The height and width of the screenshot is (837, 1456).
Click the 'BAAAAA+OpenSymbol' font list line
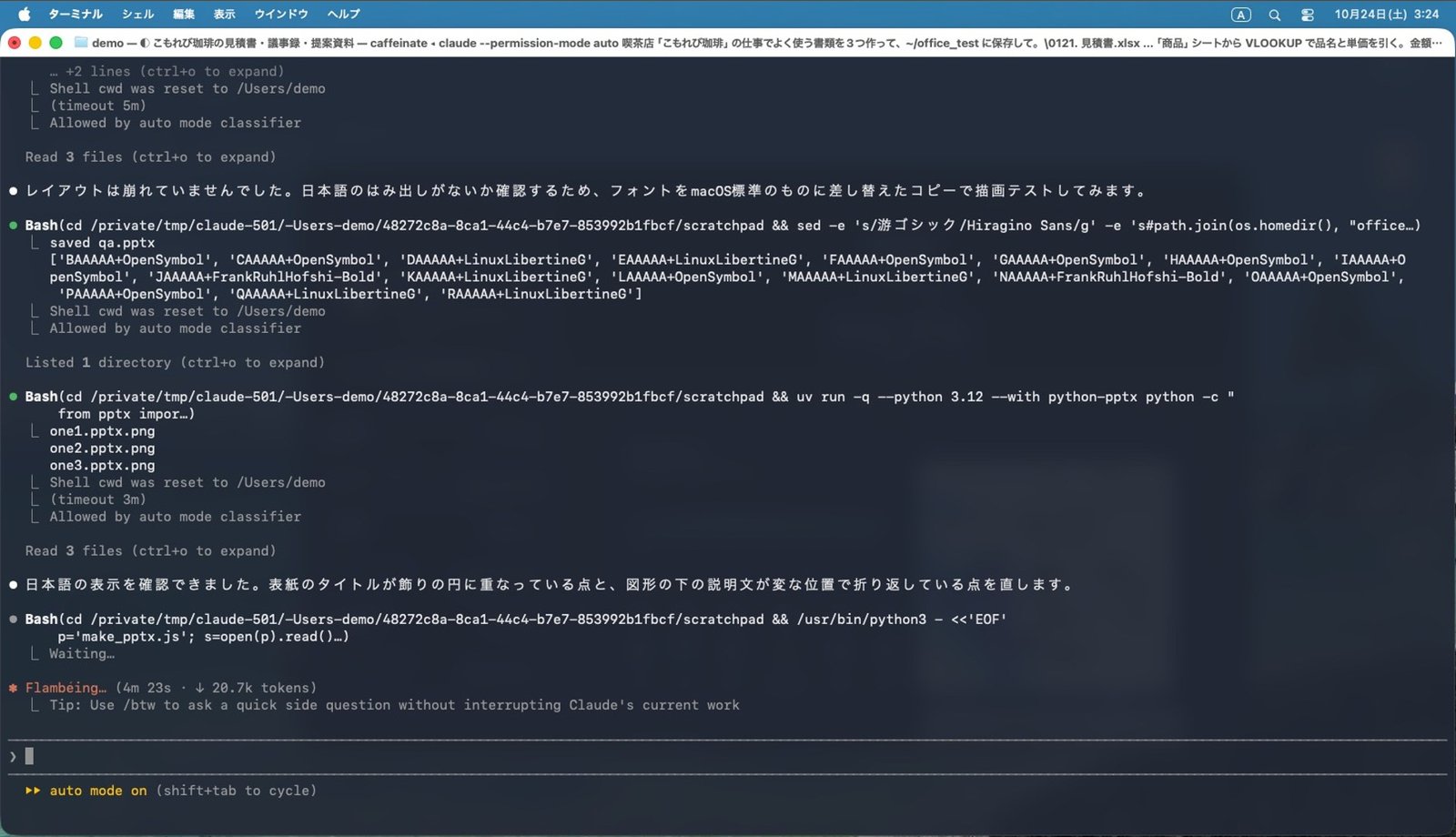(x=727, y=260)
